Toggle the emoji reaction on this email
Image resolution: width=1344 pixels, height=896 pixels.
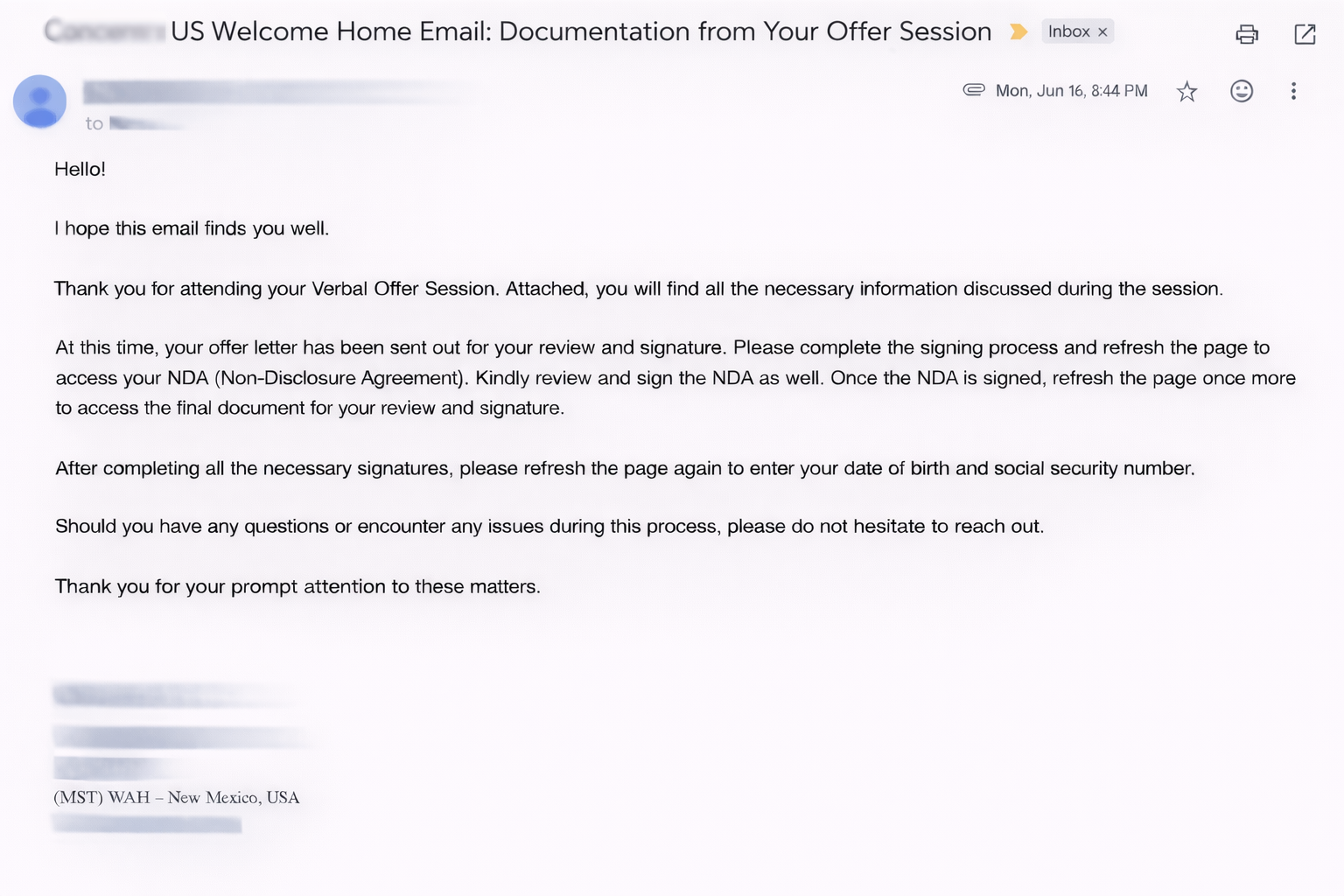pyautogui.click(x=1242, y=90)
